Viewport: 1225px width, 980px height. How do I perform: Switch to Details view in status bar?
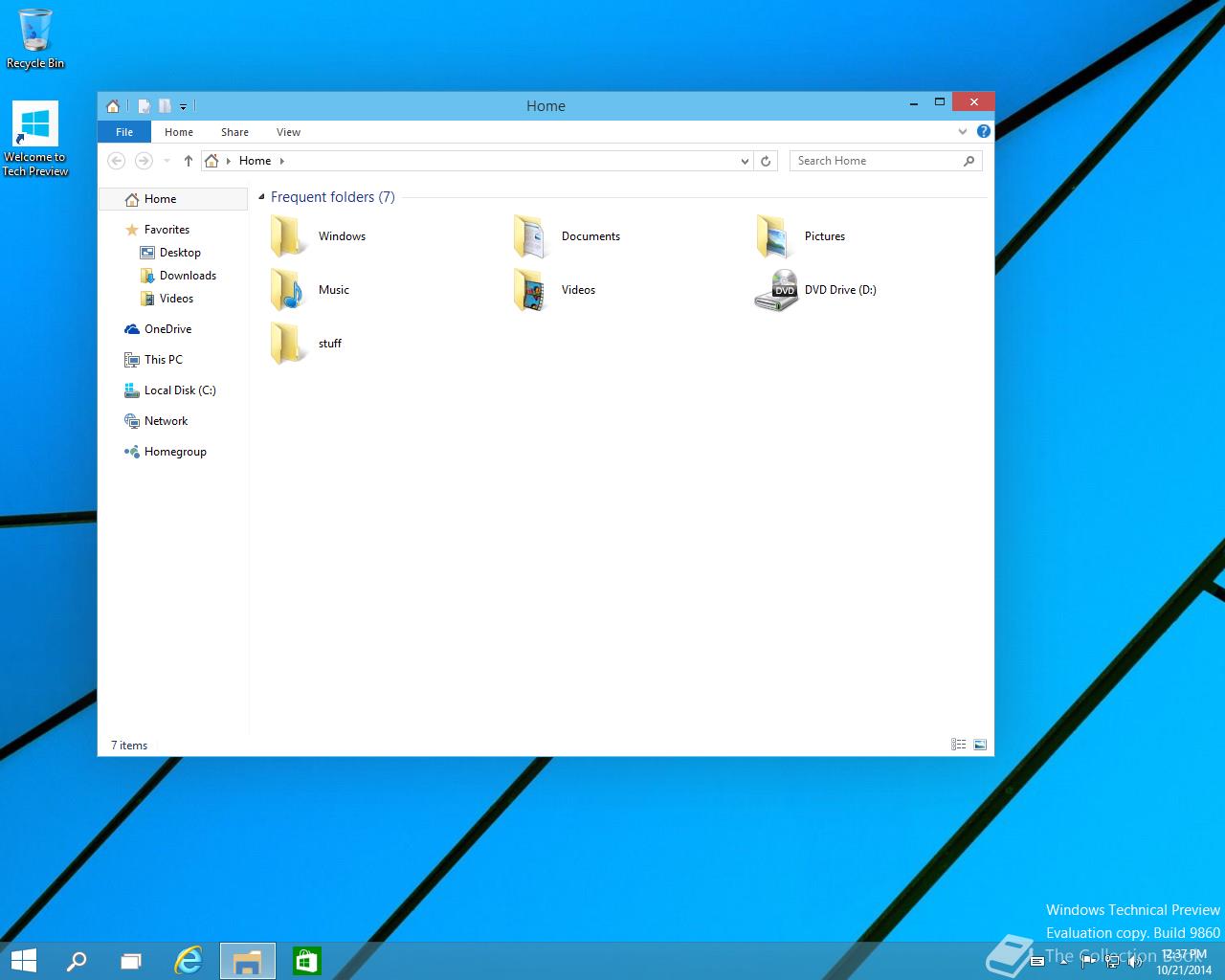pos(959,745)
